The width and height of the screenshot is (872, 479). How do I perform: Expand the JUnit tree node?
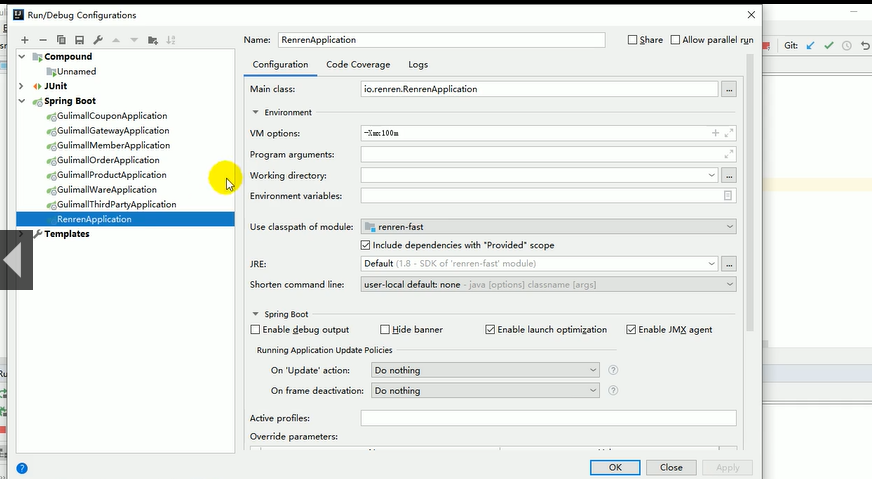click(22, 86)
